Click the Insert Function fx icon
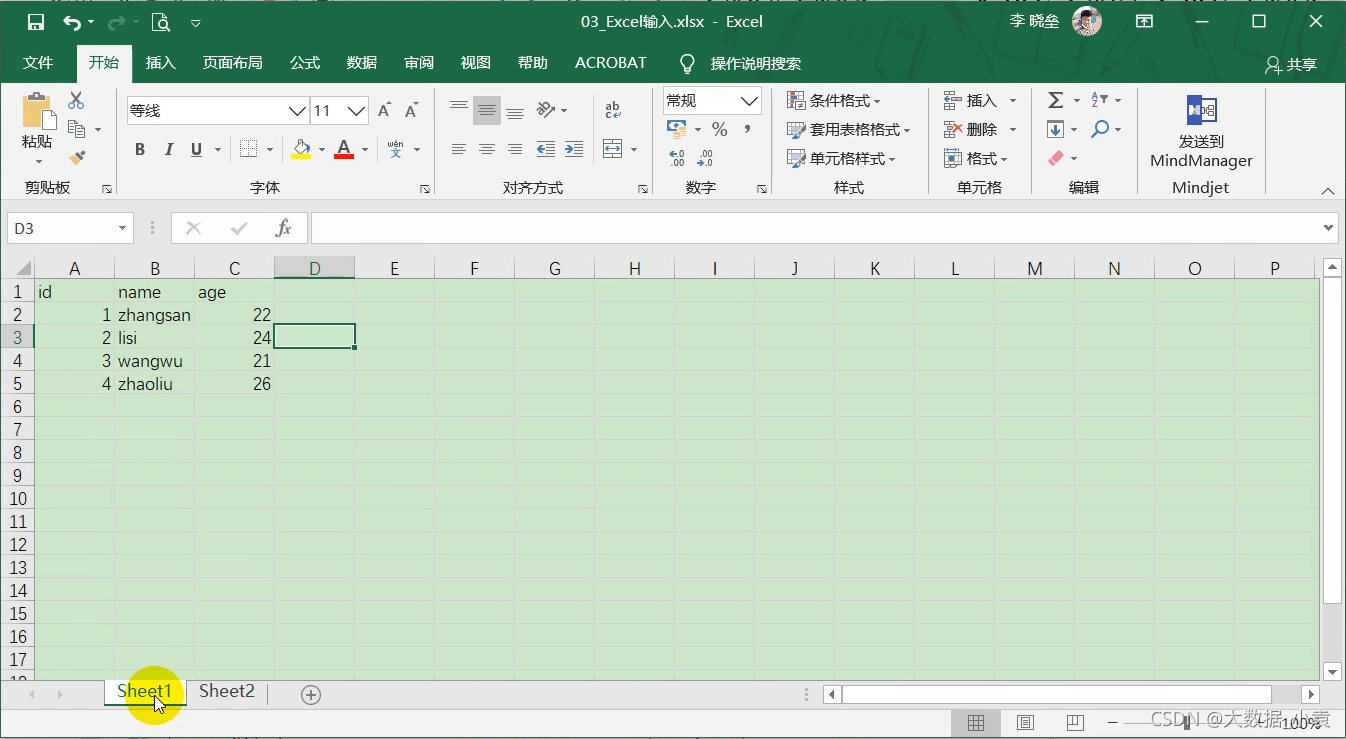 point(284,228)
